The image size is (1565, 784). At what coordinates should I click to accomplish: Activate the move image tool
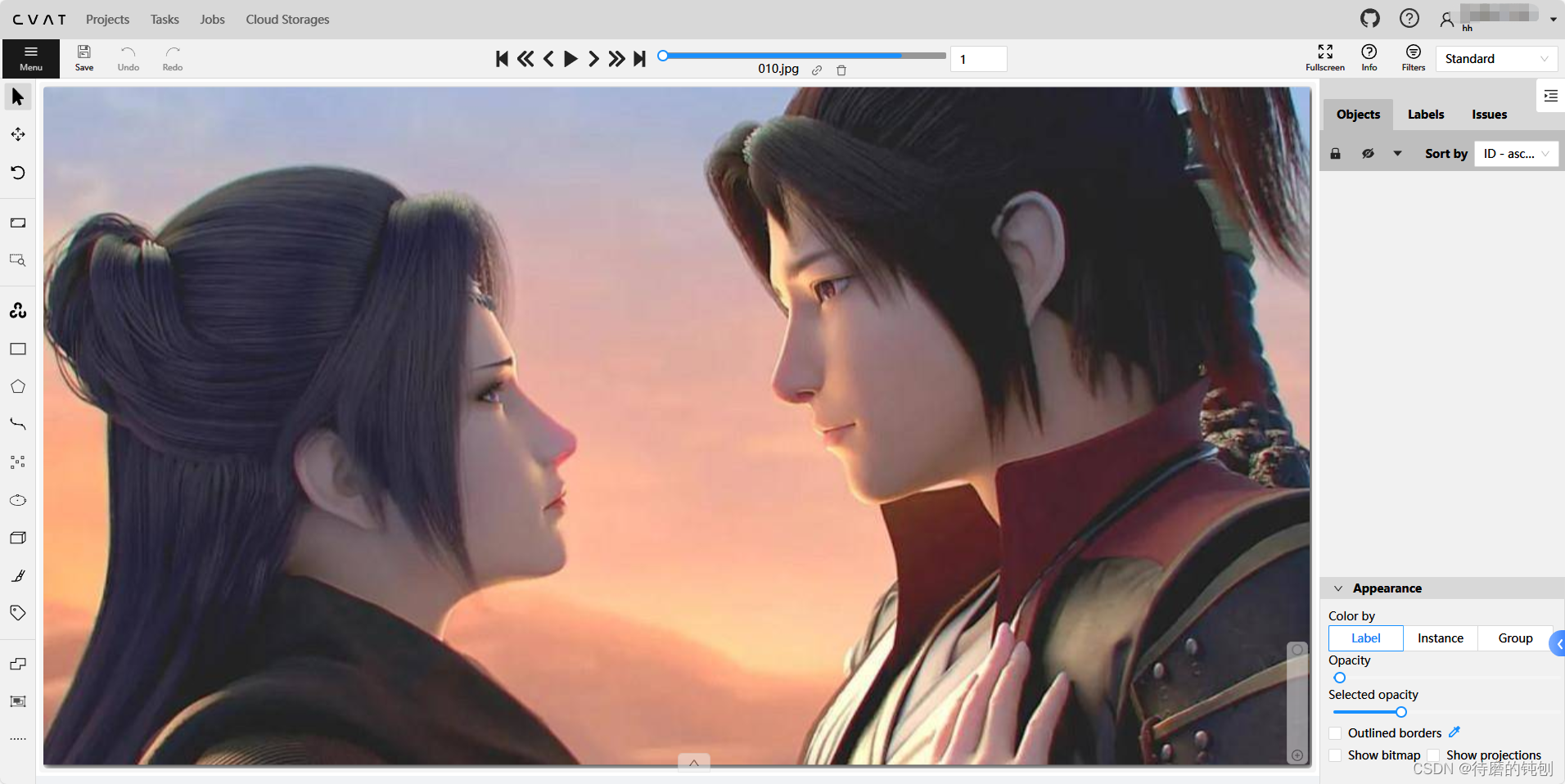[x=17, y=134]
